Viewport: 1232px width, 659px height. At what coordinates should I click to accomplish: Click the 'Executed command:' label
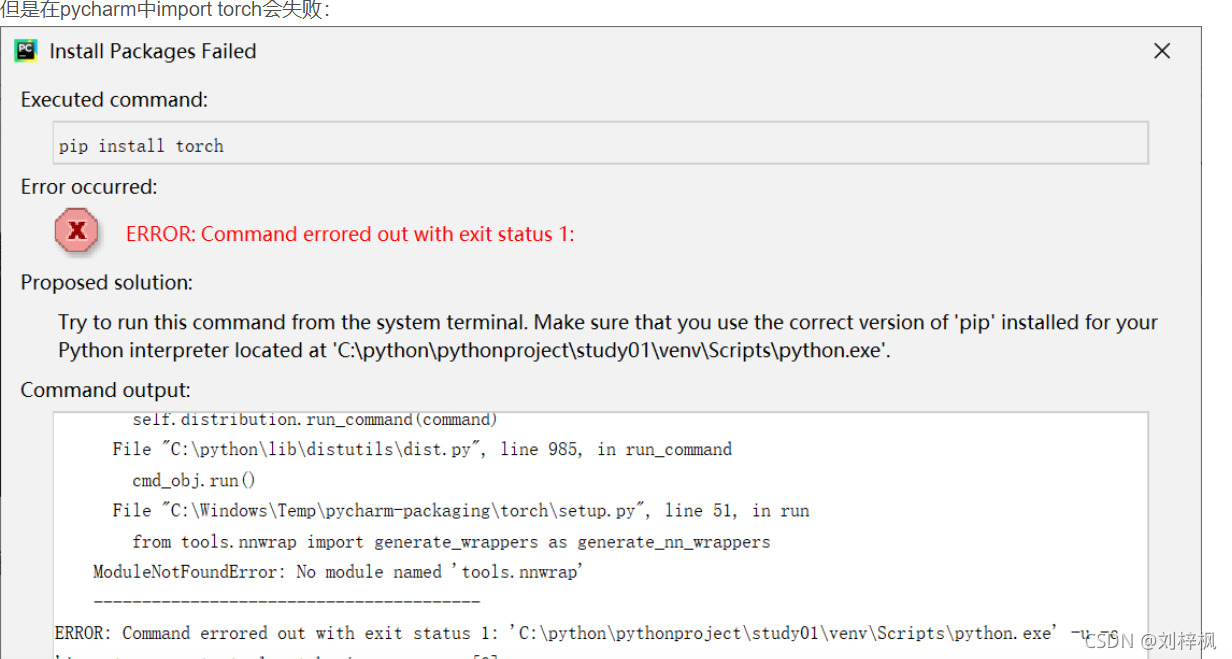coord(114,100)
